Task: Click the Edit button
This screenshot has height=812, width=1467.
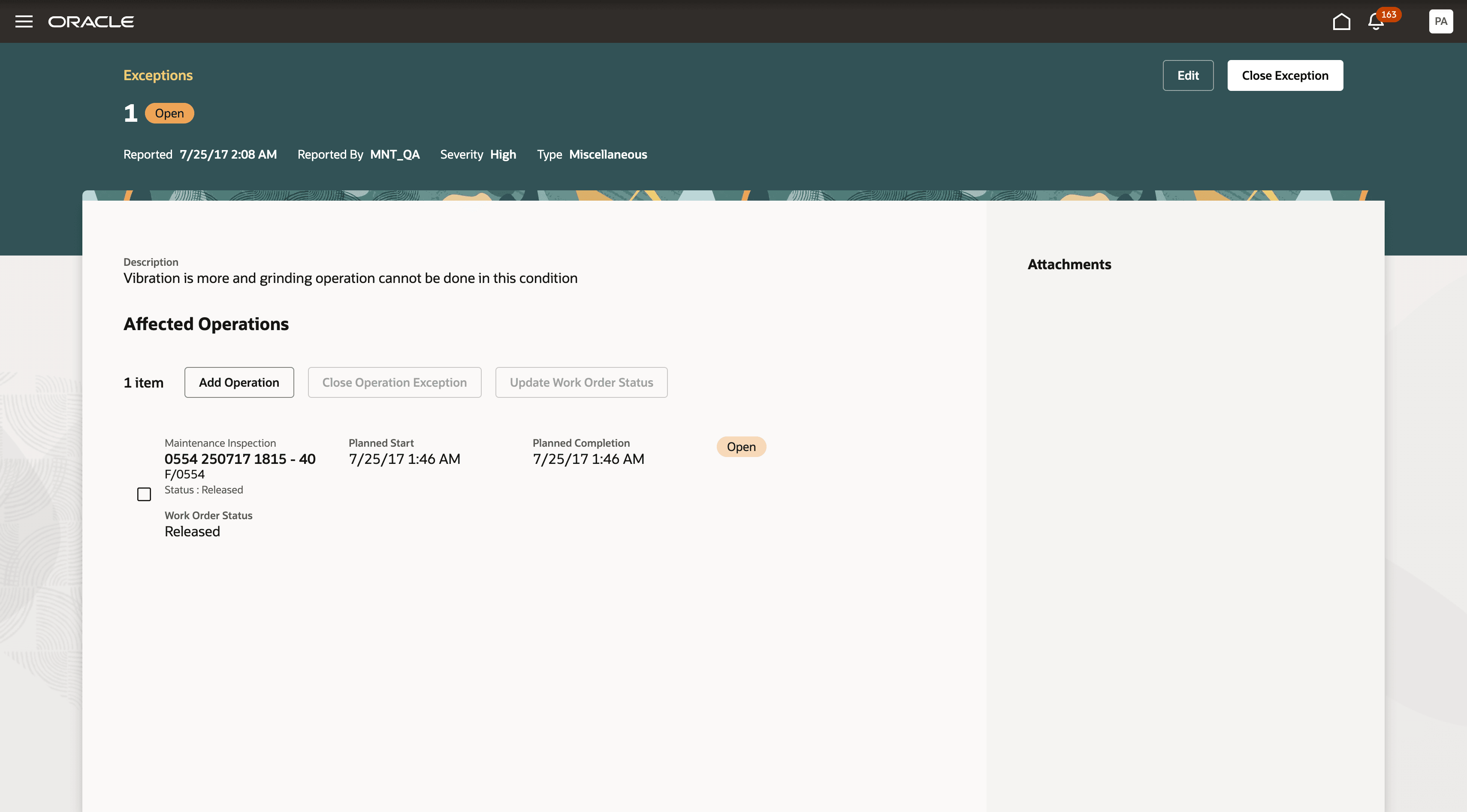Action: (x=1188, y=75)
